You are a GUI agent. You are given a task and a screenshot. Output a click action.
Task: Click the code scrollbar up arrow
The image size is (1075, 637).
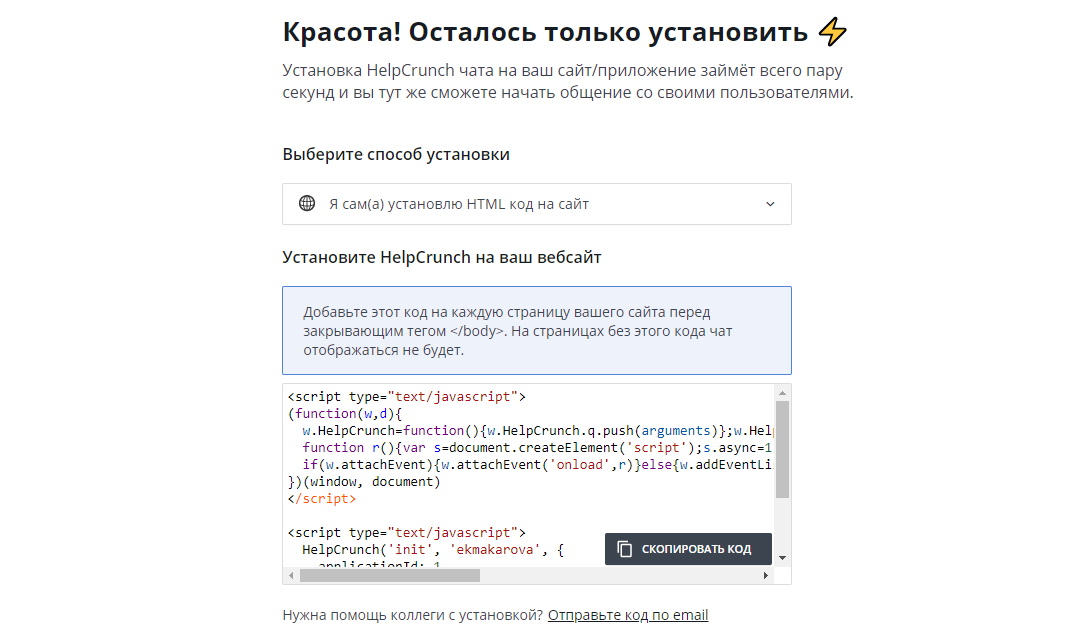(x=782, y=393)
